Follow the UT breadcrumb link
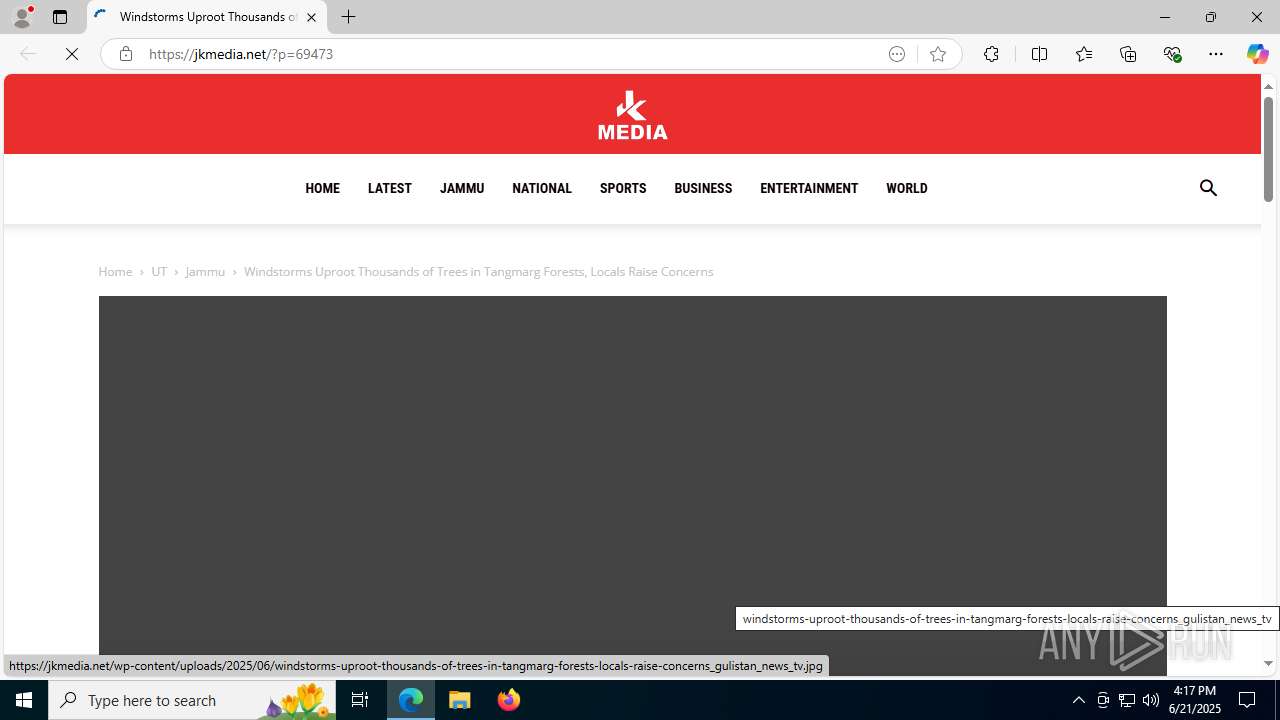1280x720 pixels. 159,271
